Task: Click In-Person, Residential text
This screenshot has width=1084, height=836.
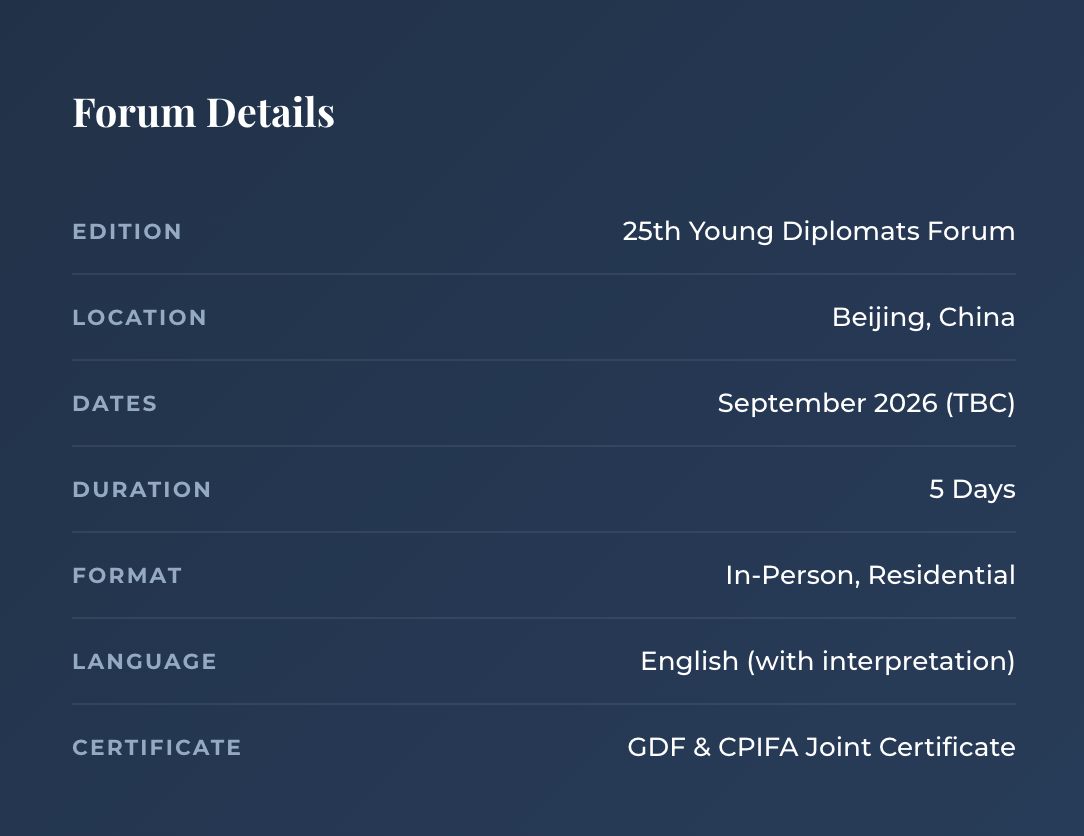Action: point(870,575)
